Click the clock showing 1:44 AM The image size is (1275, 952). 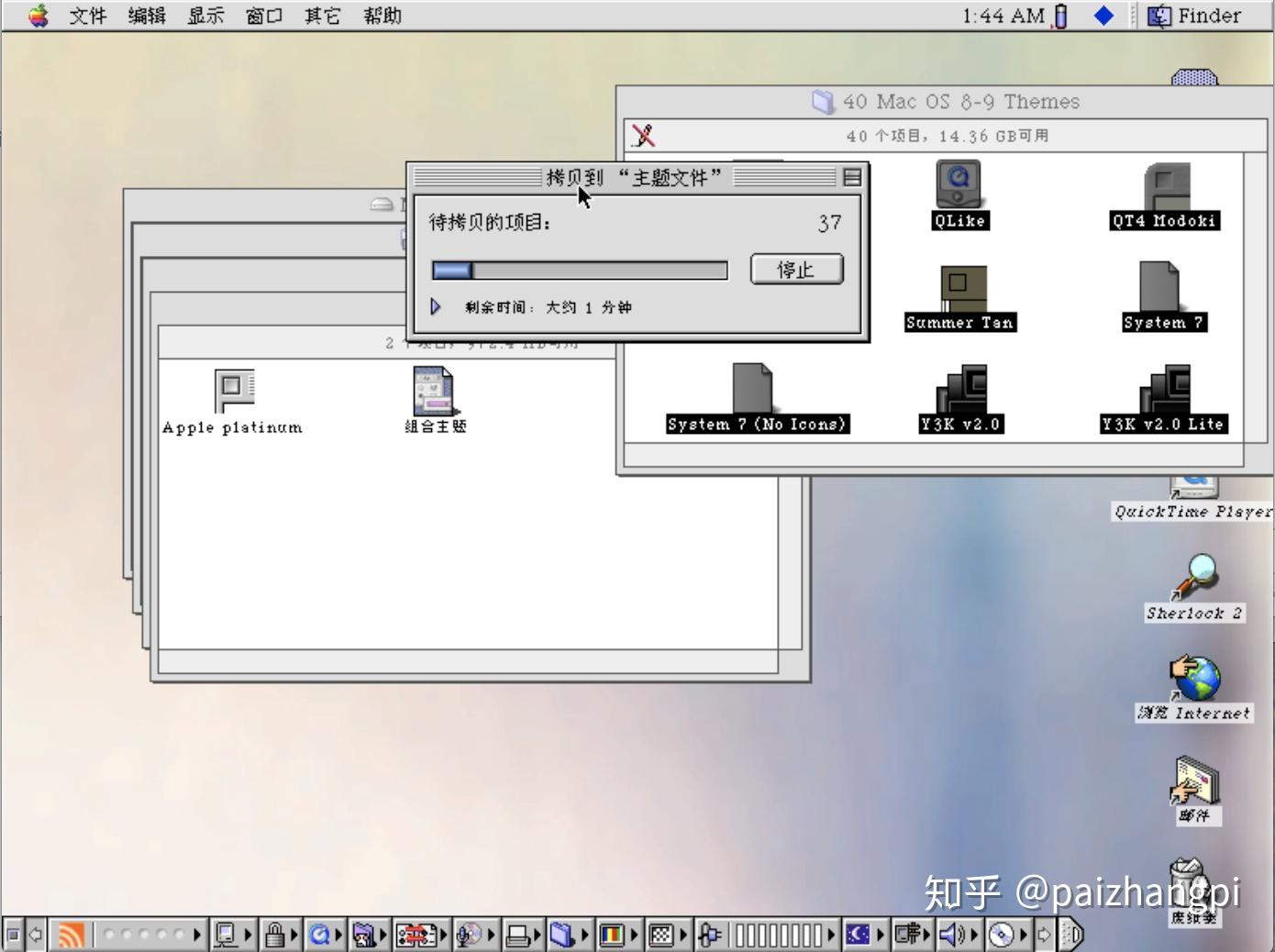tap(1003, 16)
